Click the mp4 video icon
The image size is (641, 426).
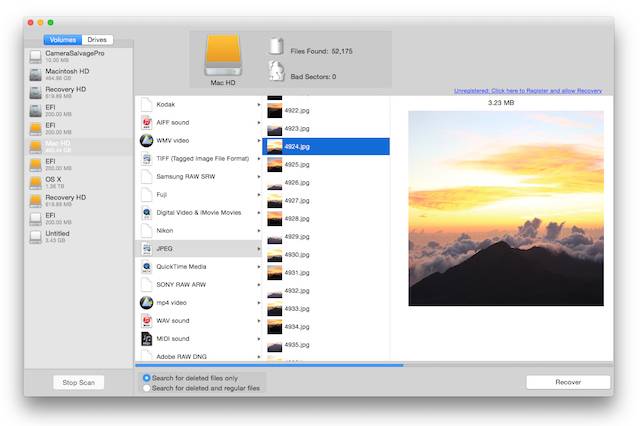(146, 303)
